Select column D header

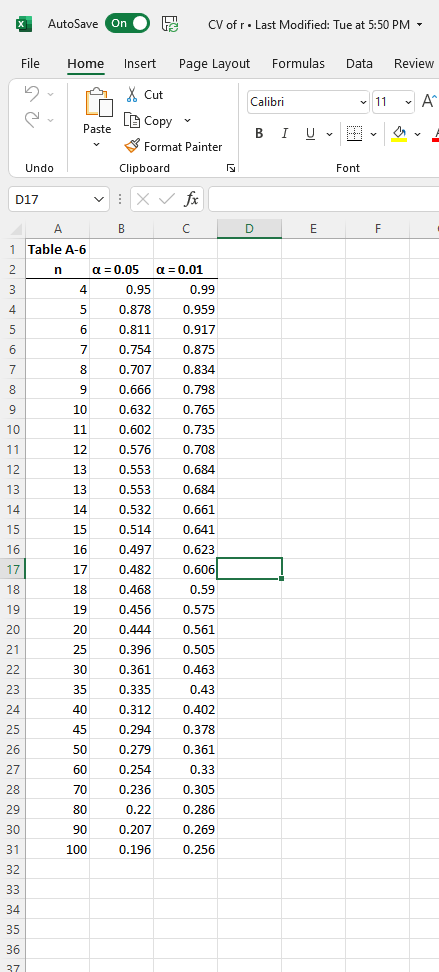[x=249, y=229]
